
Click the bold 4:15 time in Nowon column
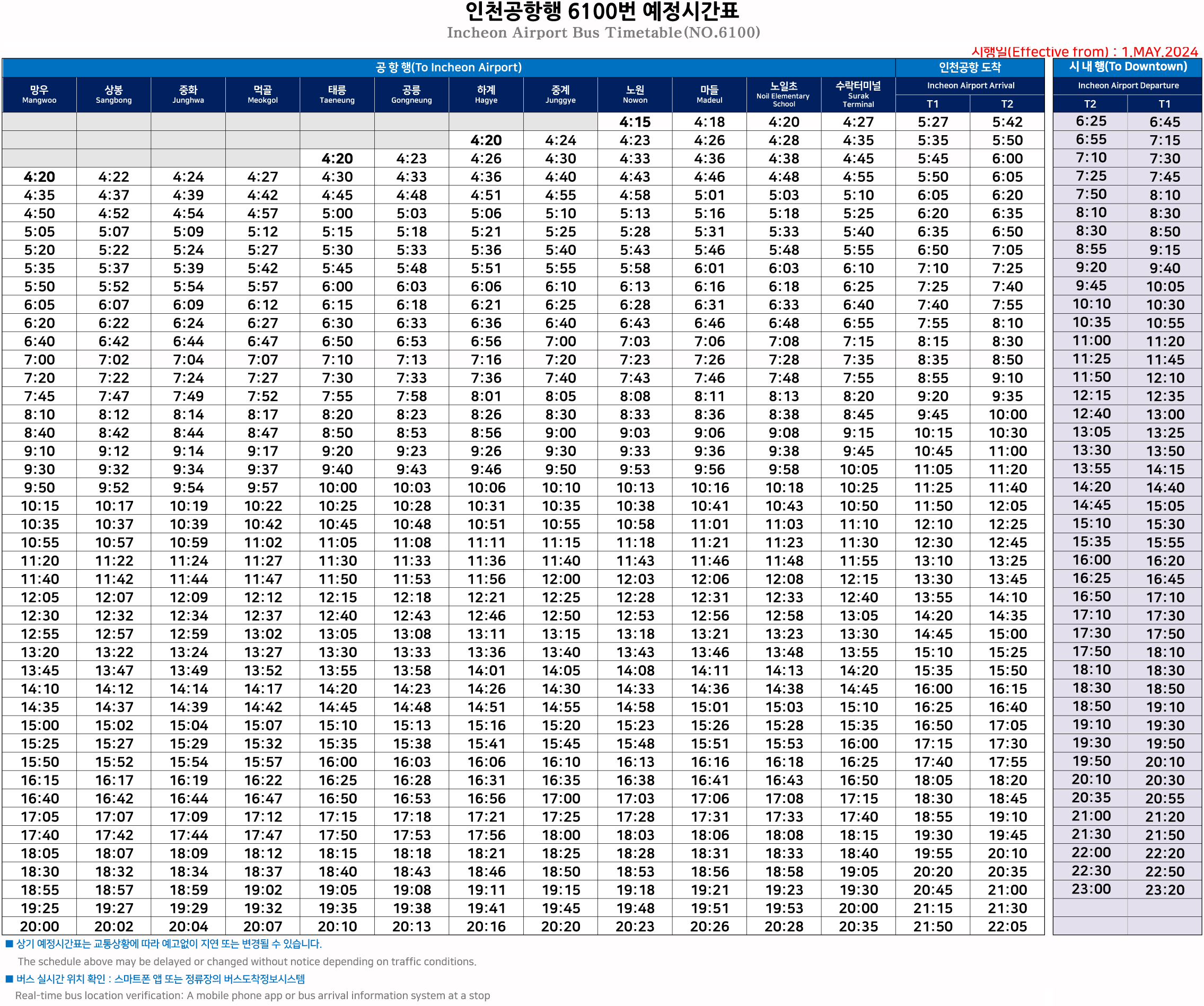635,122
